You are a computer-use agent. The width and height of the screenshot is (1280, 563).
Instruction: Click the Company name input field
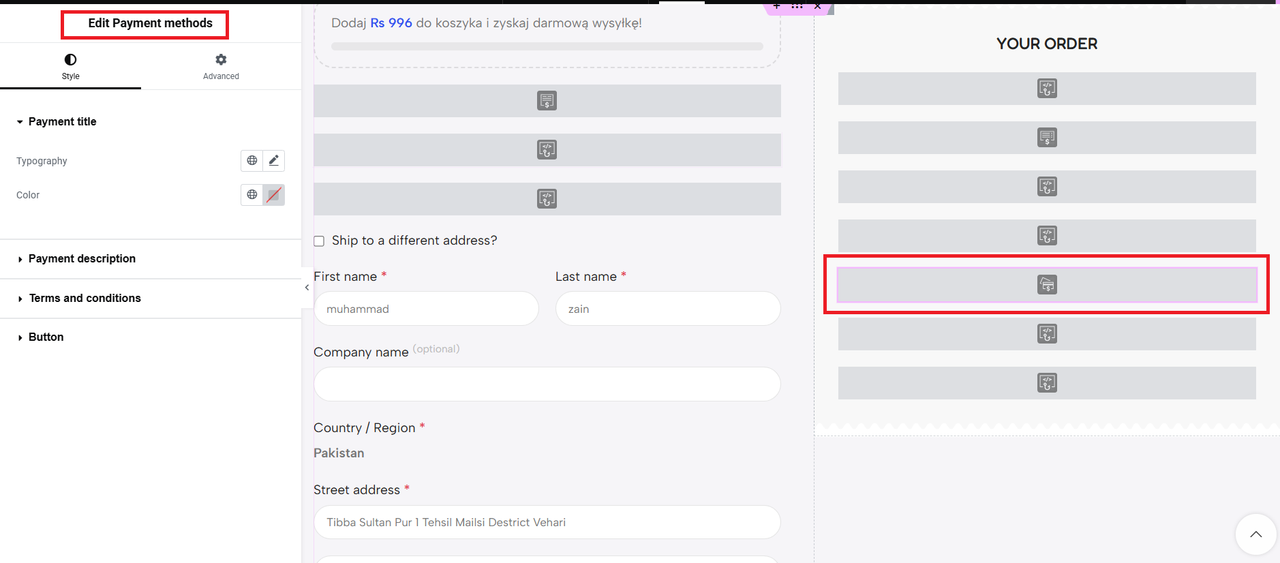tap(547, 384)
